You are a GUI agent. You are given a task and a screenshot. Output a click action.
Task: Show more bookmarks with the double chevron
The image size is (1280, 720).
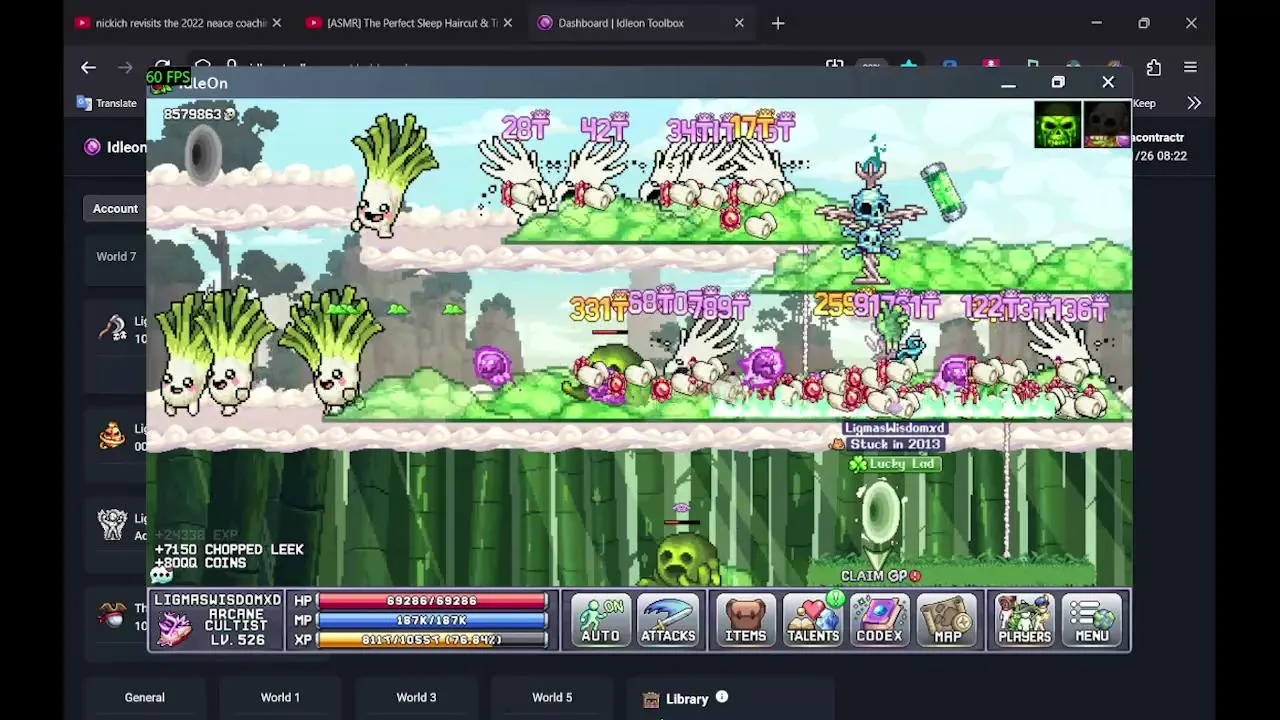(1194, 103)
